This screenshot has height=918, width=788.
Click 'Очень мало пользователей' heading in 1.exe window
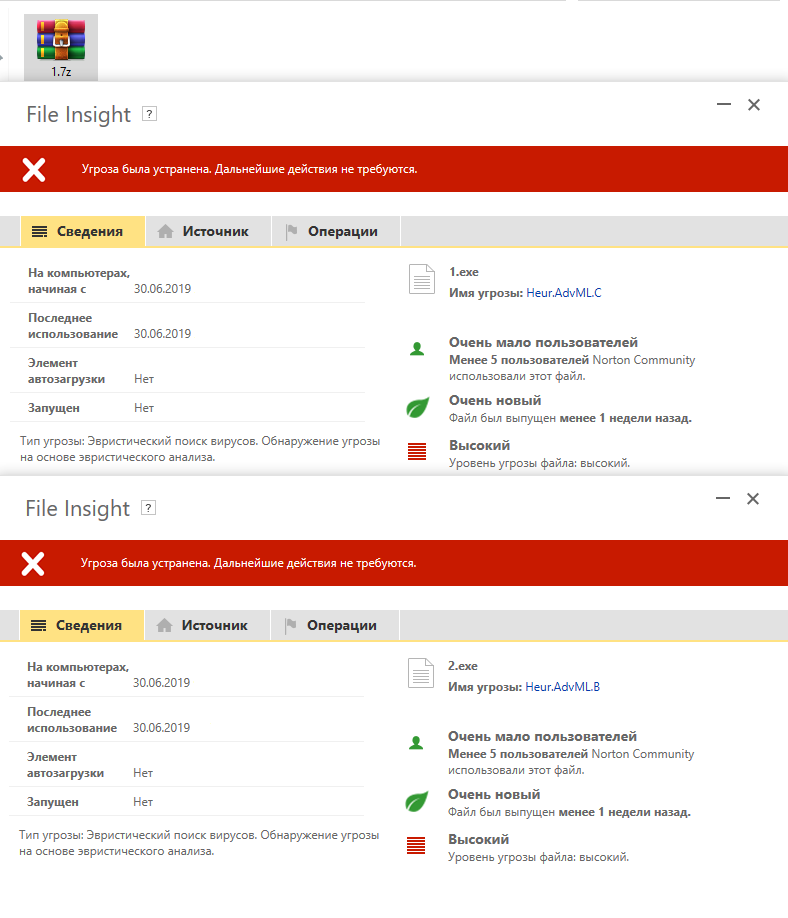pos(543,342)
